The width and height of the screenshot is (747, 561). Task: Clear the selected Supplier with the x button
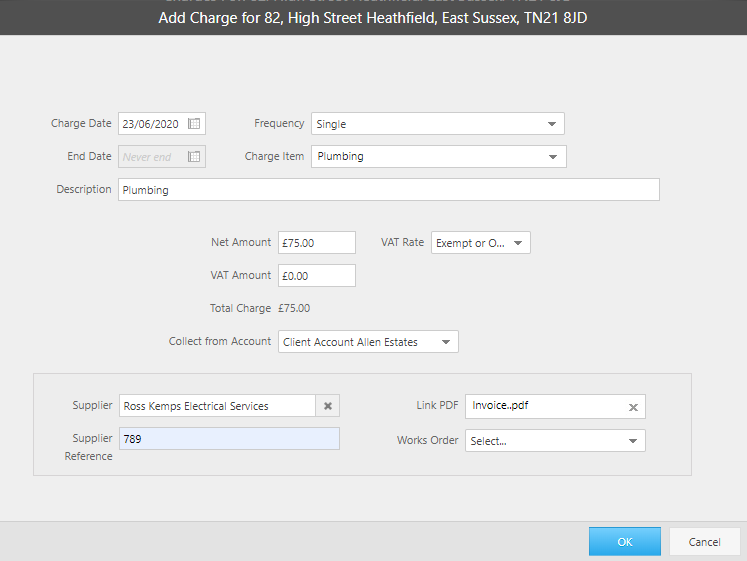[x=328, y=406]
